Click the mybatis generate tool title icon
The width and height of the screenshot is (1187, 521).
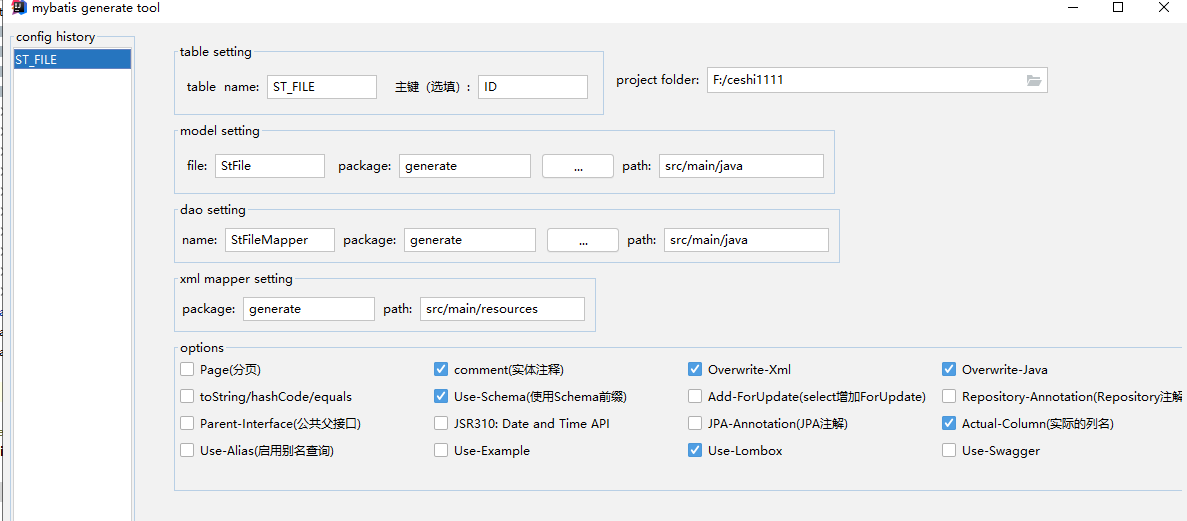[x=19, y=8]
